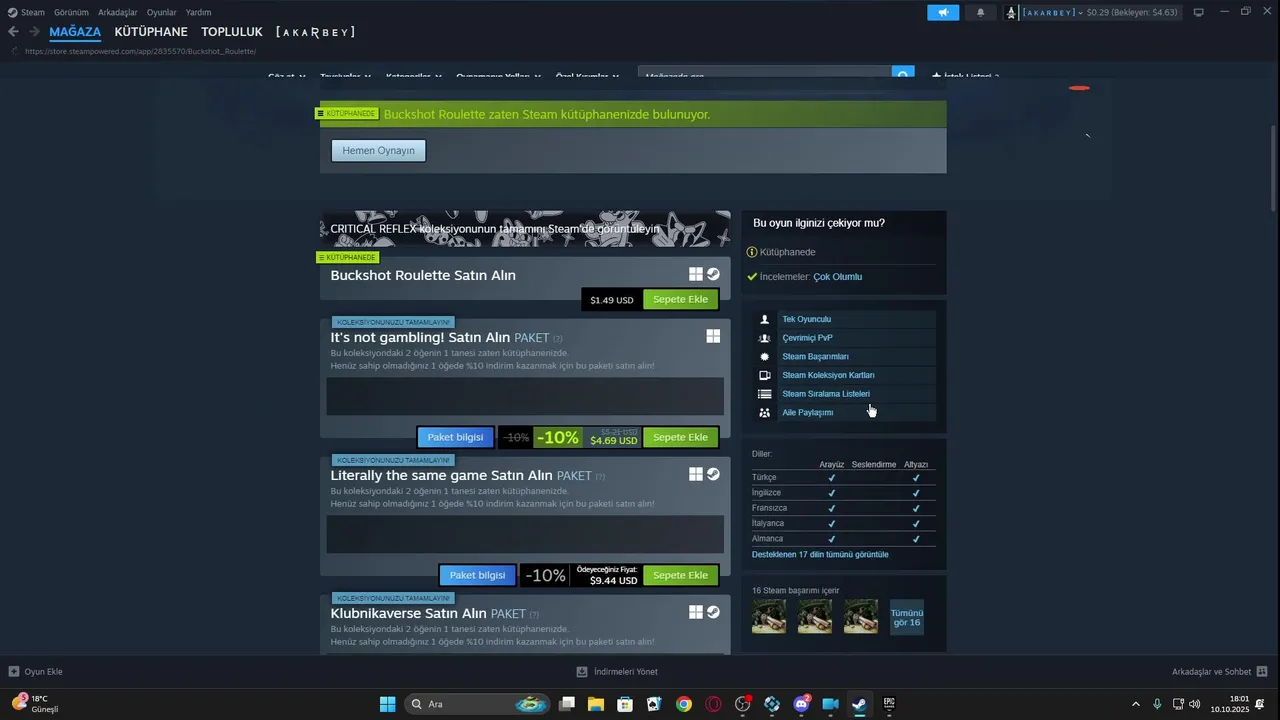Click the Arkadaşlar ve Sohbet chat icon

click(1262, 671)
